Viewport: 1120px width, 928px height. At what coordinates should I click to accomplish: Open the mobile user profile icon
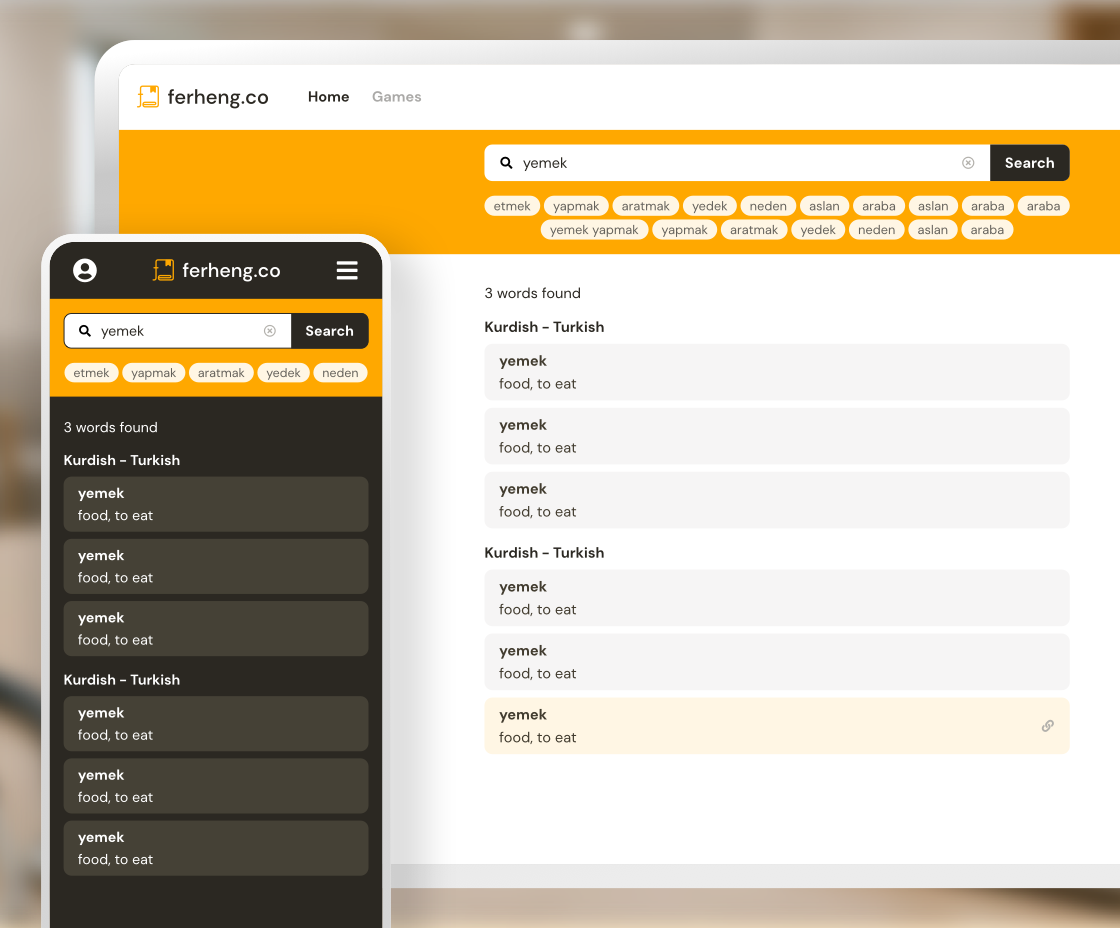coord(85,270)
